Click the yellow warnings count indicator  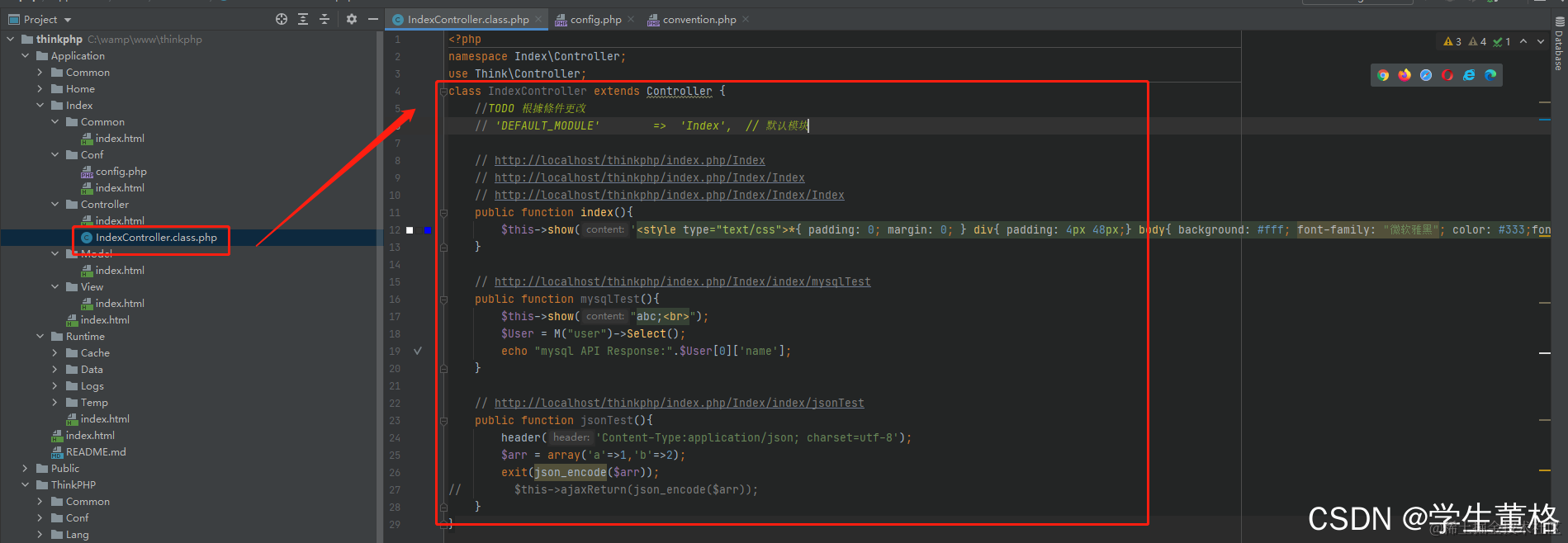tap(1452, 41)
